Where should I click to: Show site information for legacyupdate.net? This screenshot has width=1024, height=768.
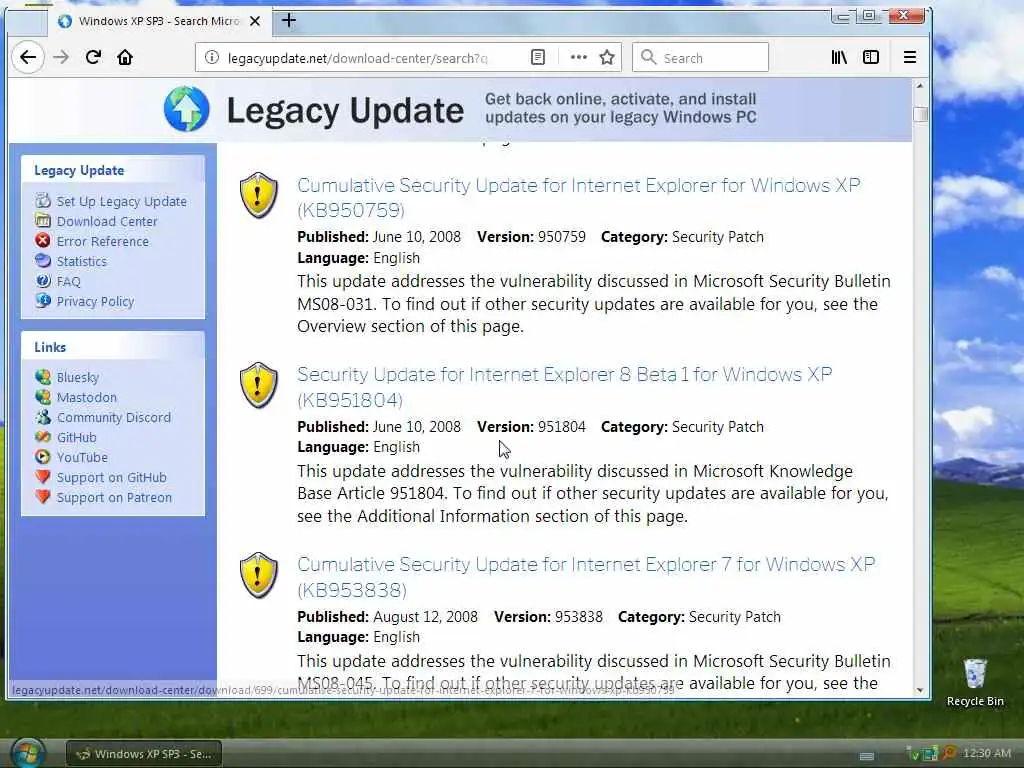point(212,57)
